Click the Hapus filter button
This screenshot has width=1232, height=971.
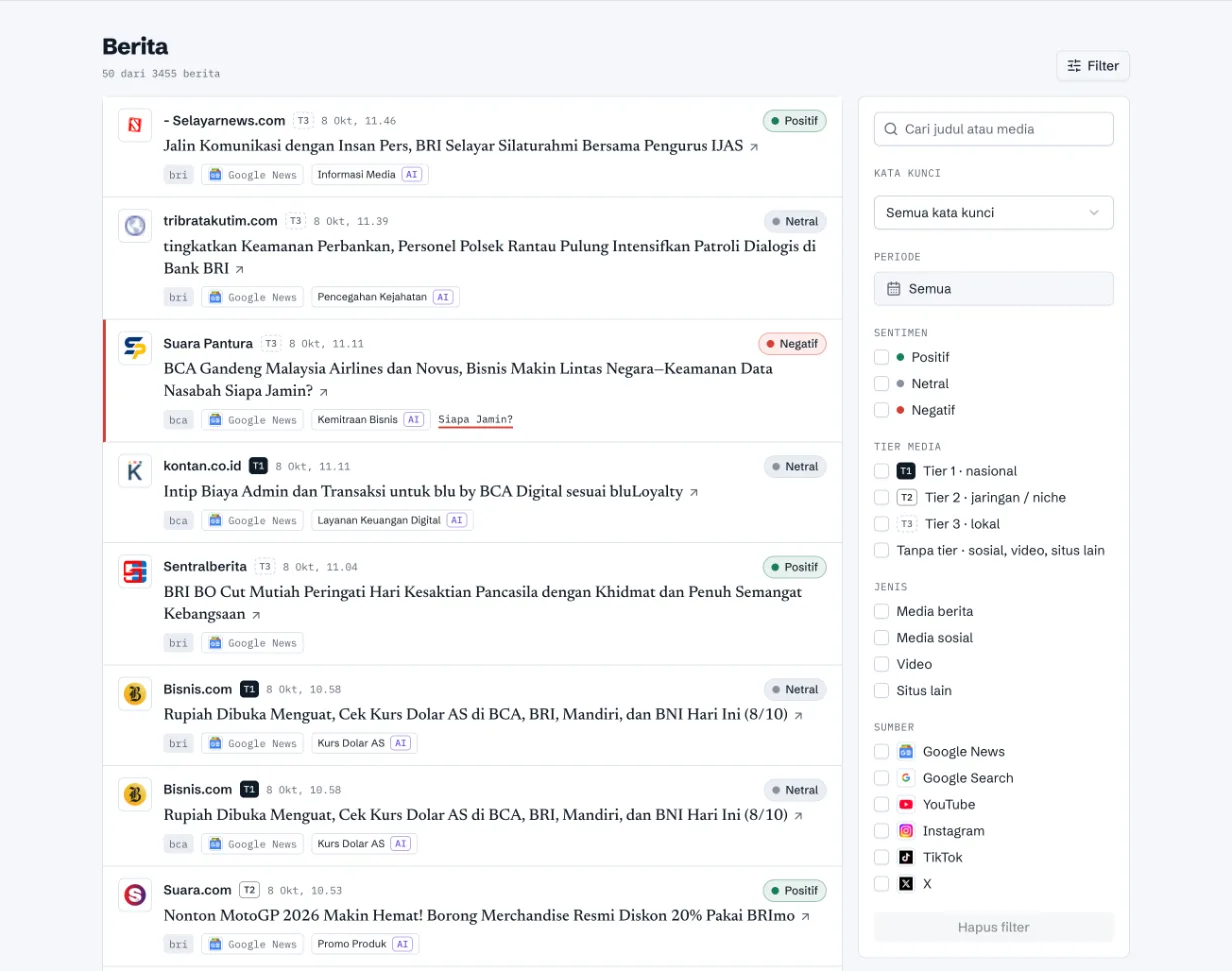coord(993,927)
